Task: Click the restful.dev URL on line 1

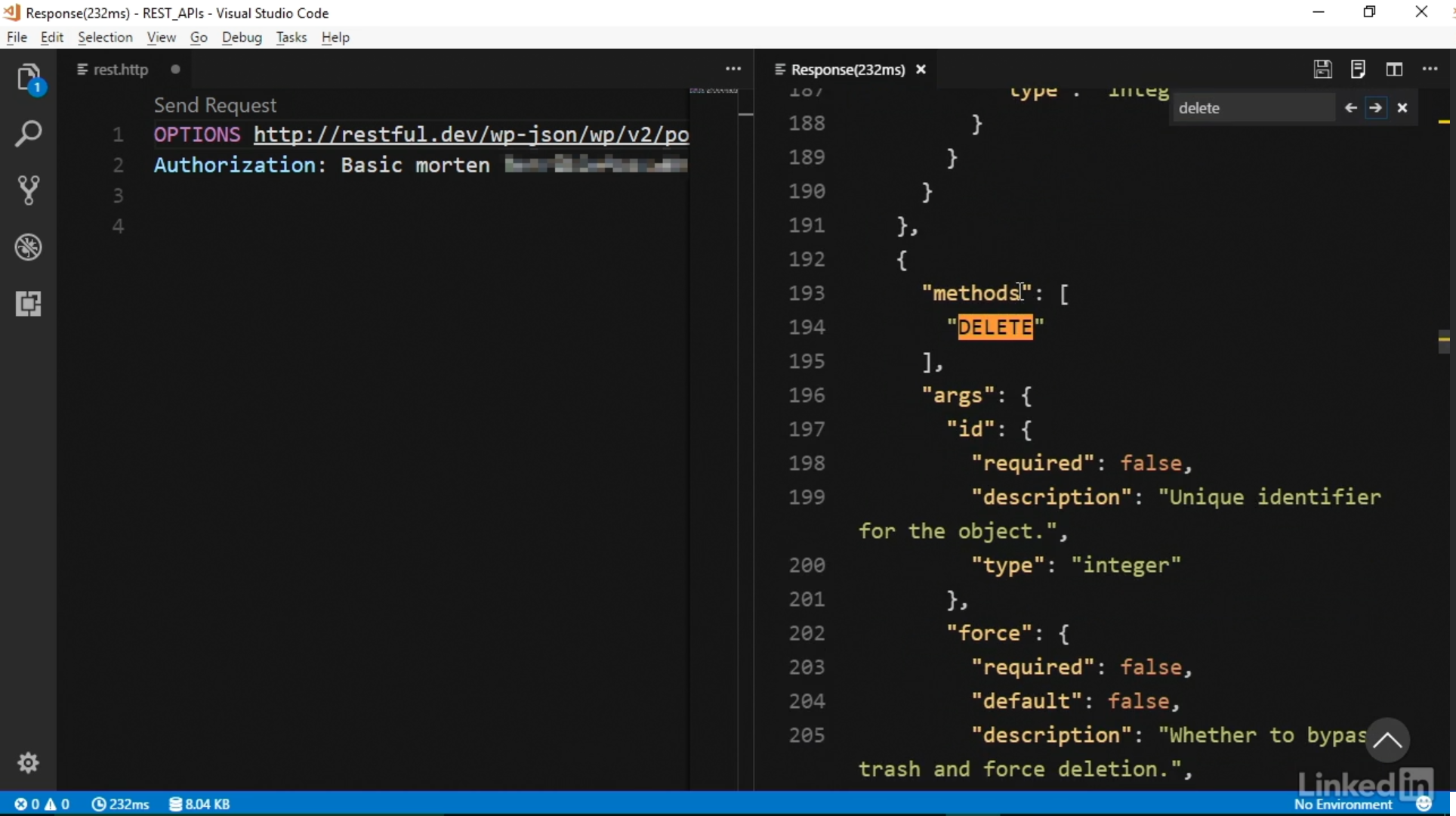Action: [471, 134]
